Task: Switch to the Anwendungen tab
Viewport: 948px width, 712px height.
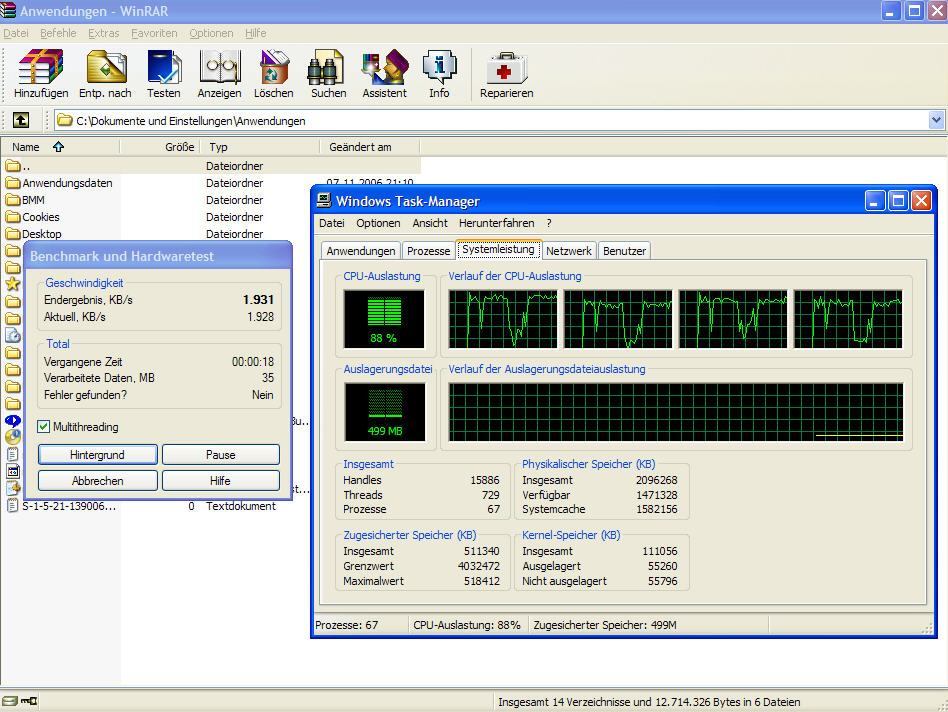Action: (361, 251)
